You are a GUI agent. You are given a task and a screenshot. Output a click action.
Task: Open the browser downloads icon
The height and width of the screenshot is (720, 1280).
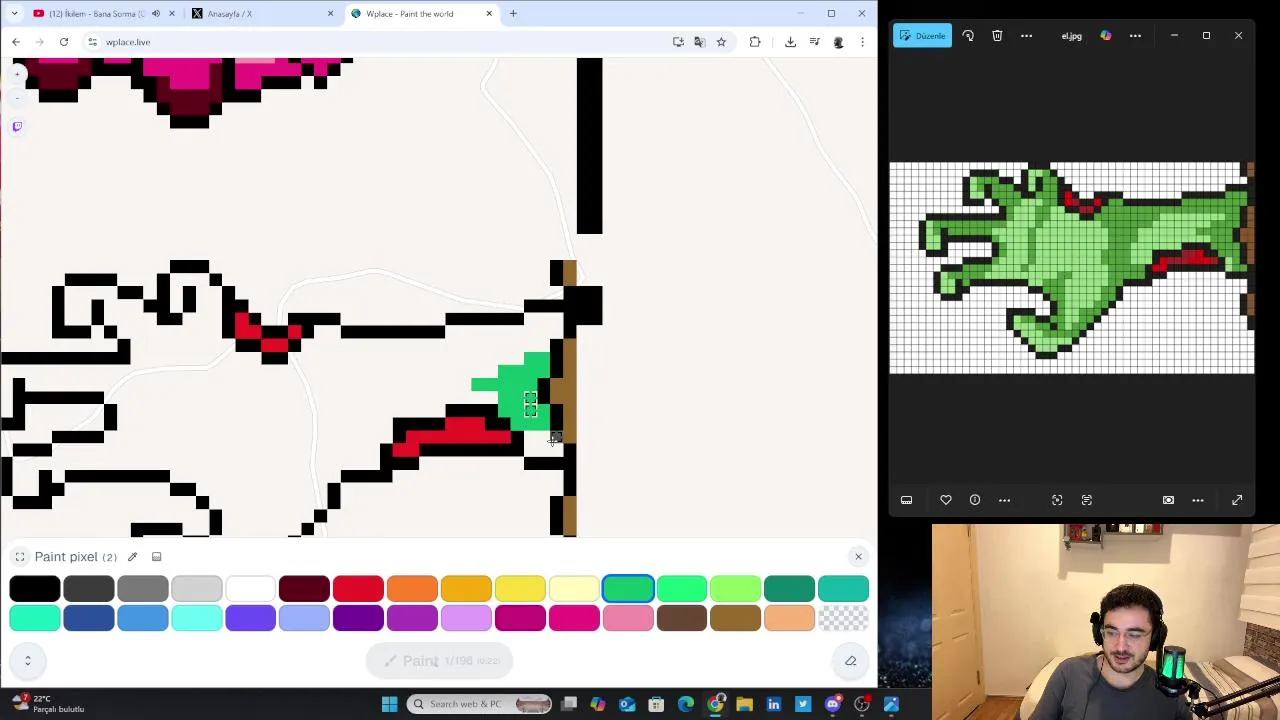(790, 42)
